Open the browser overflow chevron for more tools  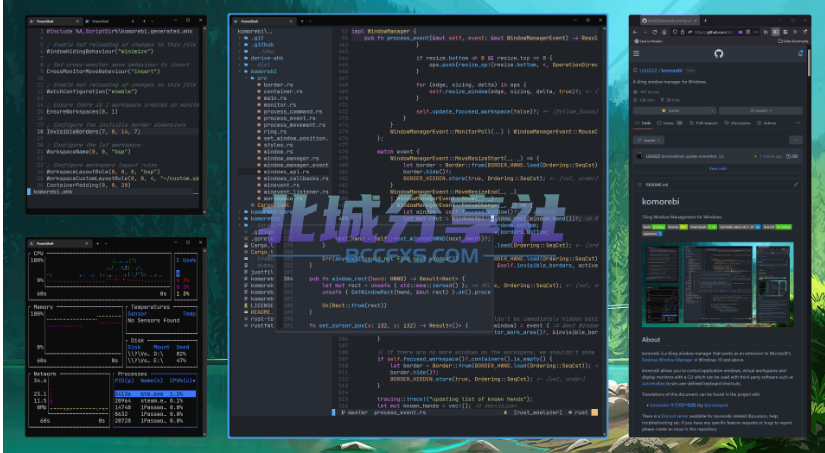(x=795, y=32)
